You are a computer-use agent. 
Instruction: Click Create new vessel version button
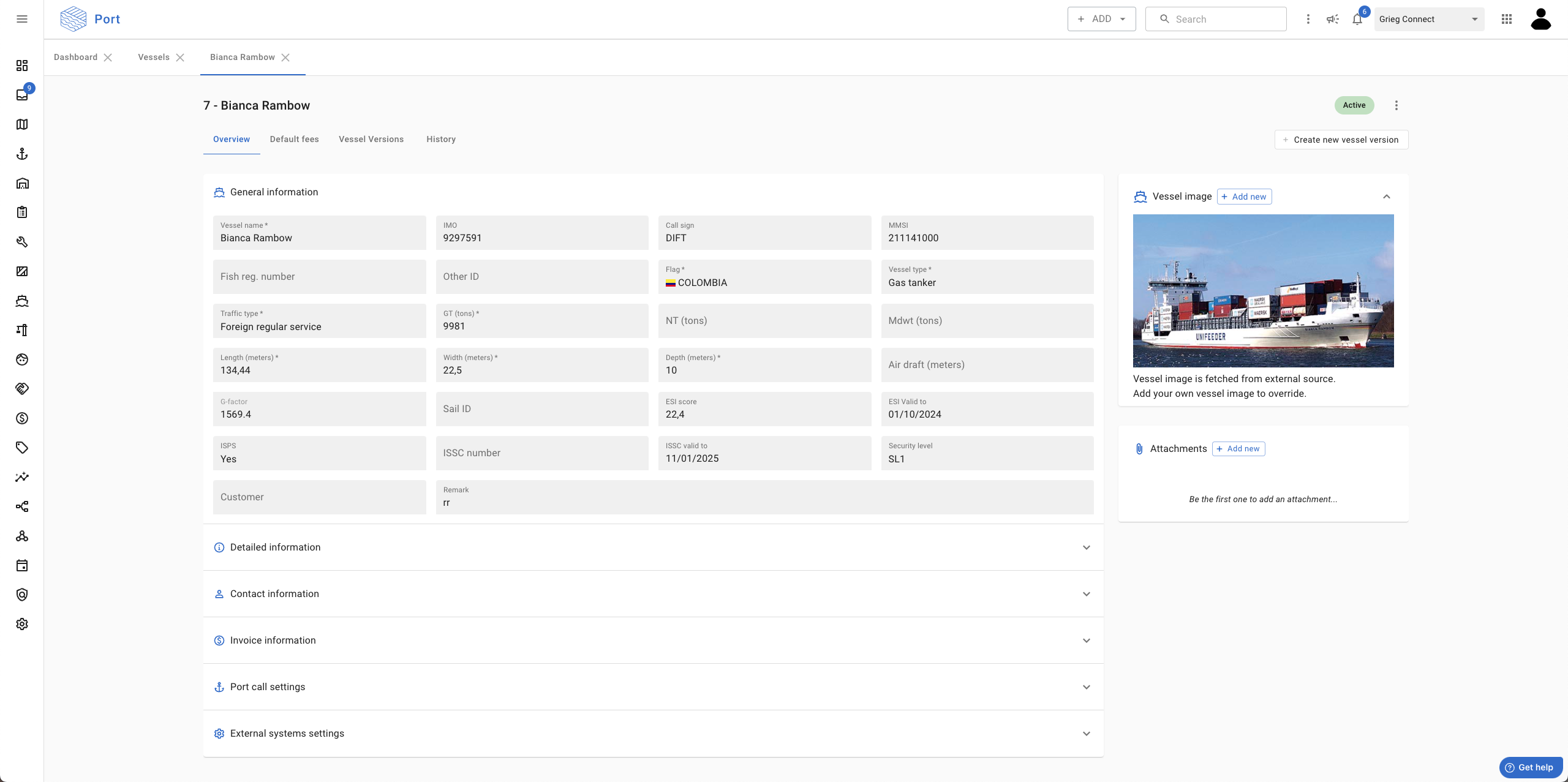[1341, 140]
